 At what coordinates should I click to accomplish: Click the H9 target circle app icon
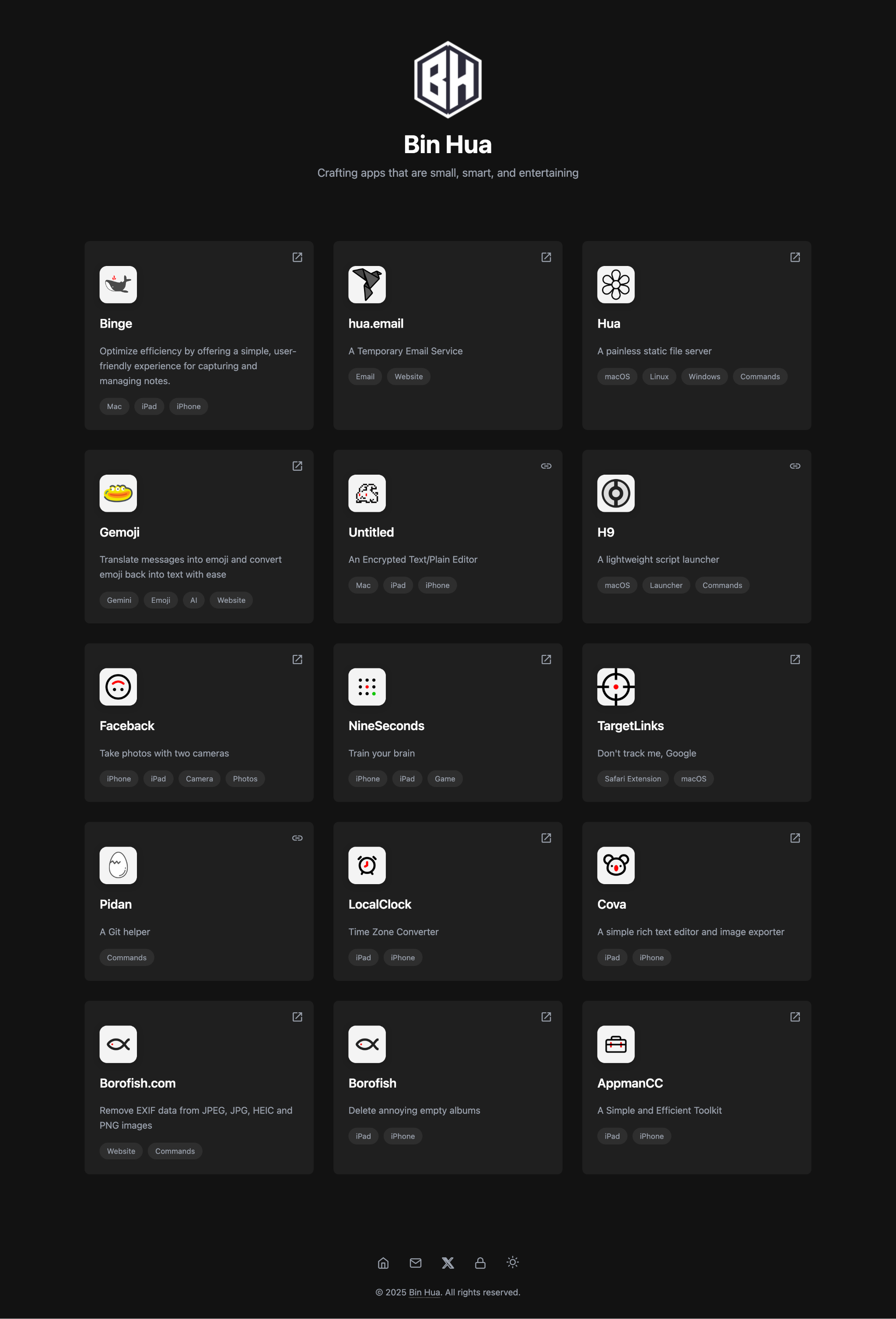coord(616,493)
